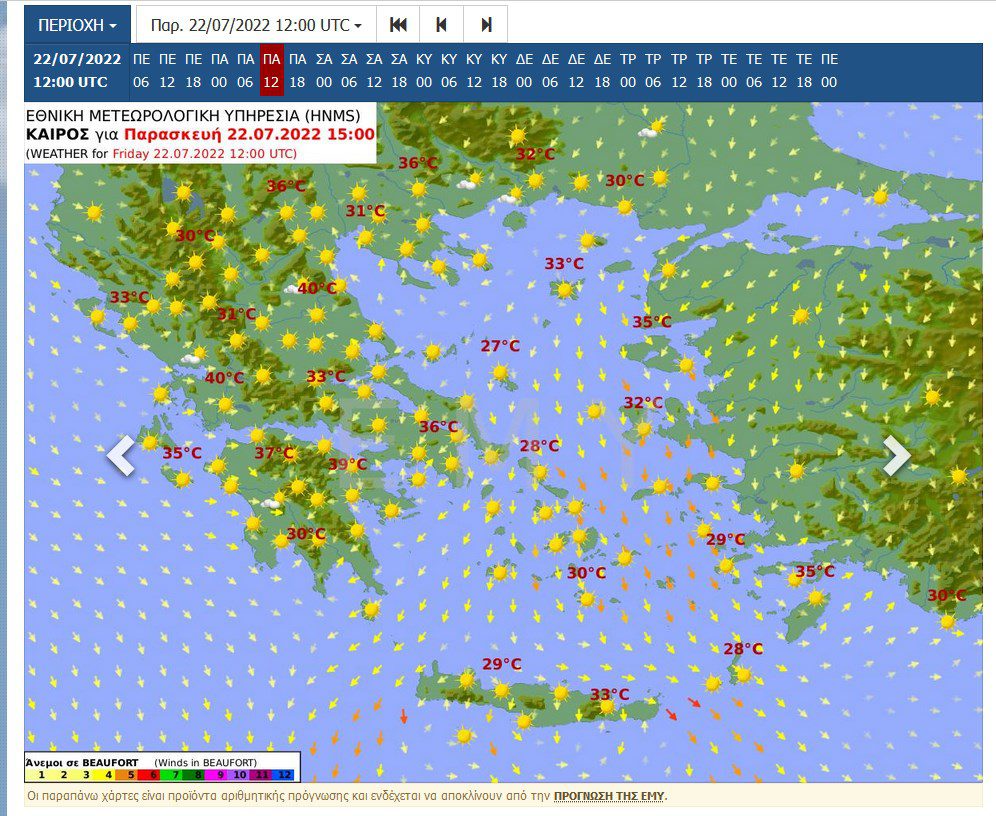Screen dimensions: 996x816
Task: Click the right arrow on the map
Action: pyautogui.click(x=896, y=456)
